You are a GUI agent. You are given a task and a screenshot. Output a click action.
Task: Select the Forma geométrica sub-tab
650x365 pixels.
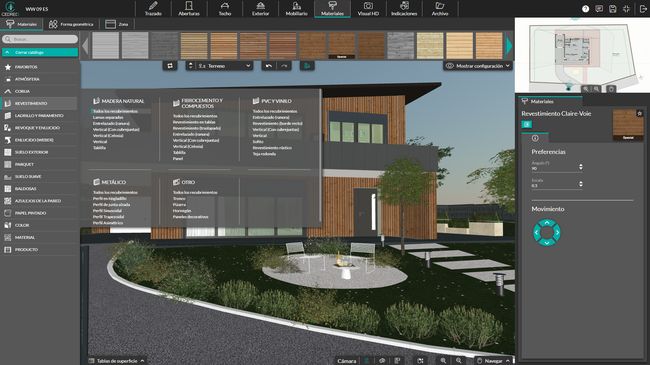pyautogui.click(x=71, y=24)
